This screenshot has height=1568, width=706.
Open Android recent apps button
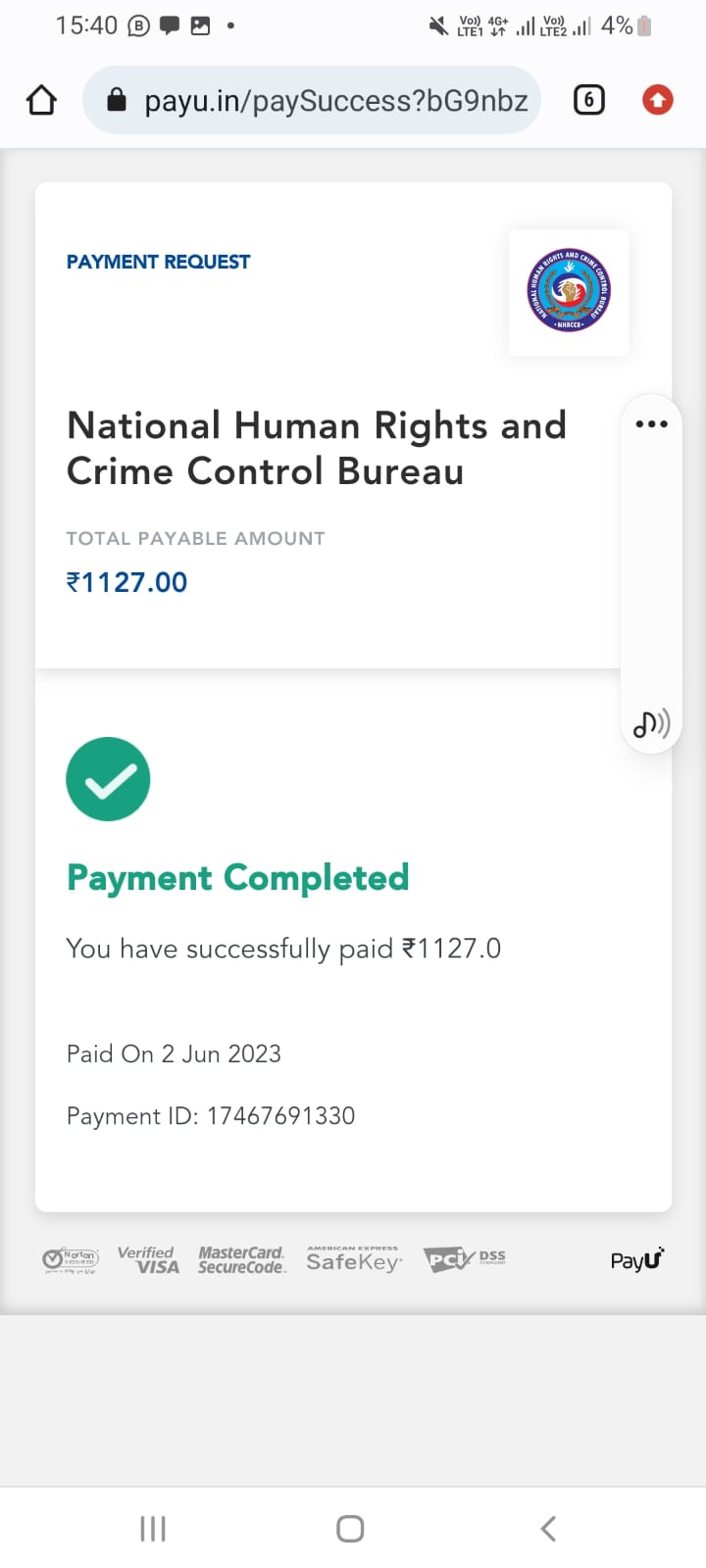coord(153,1529)
